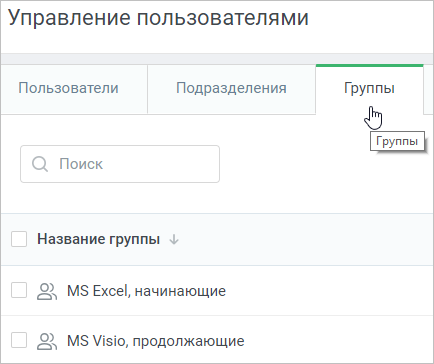
Task: Tick the select-all checkbox in the table header
Action: click(19, 239)
